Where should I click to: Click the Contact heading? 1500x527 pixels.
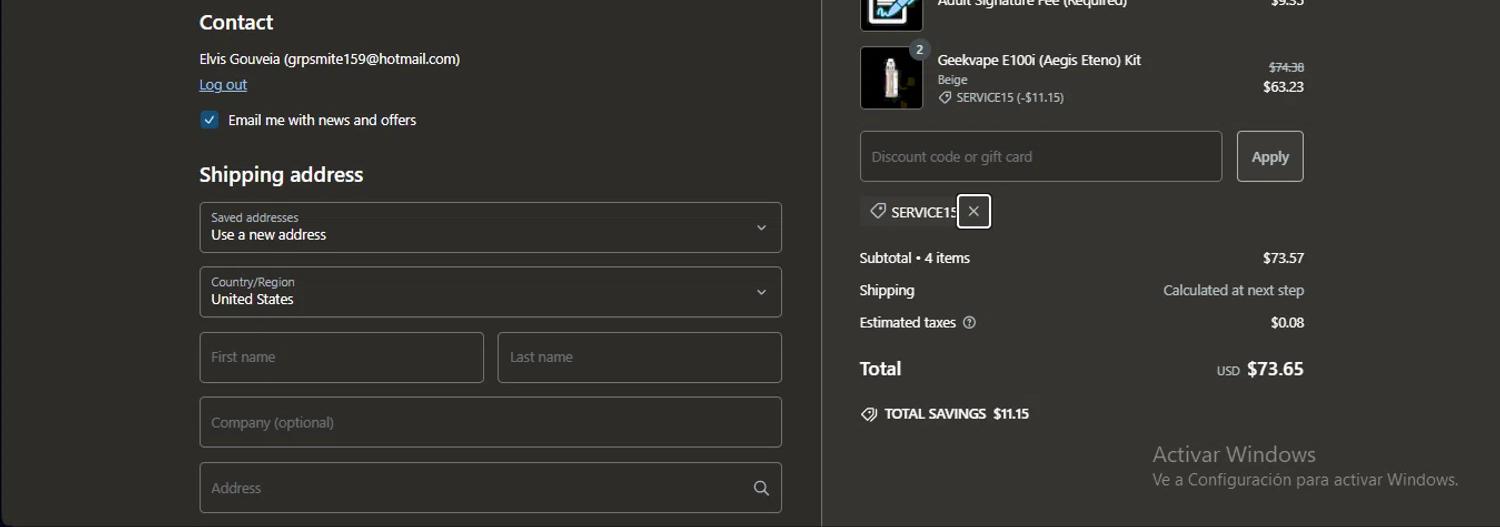(236, 22)
